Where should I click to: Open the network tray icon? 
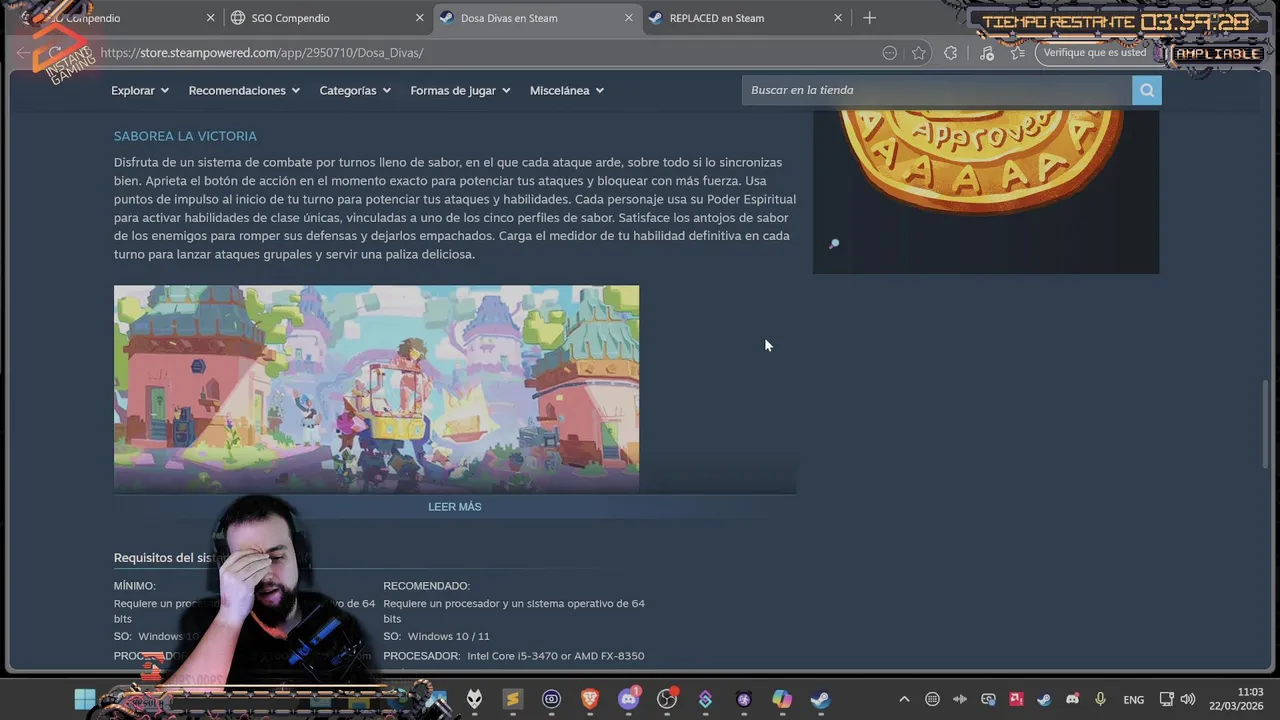click(1166, 699)
